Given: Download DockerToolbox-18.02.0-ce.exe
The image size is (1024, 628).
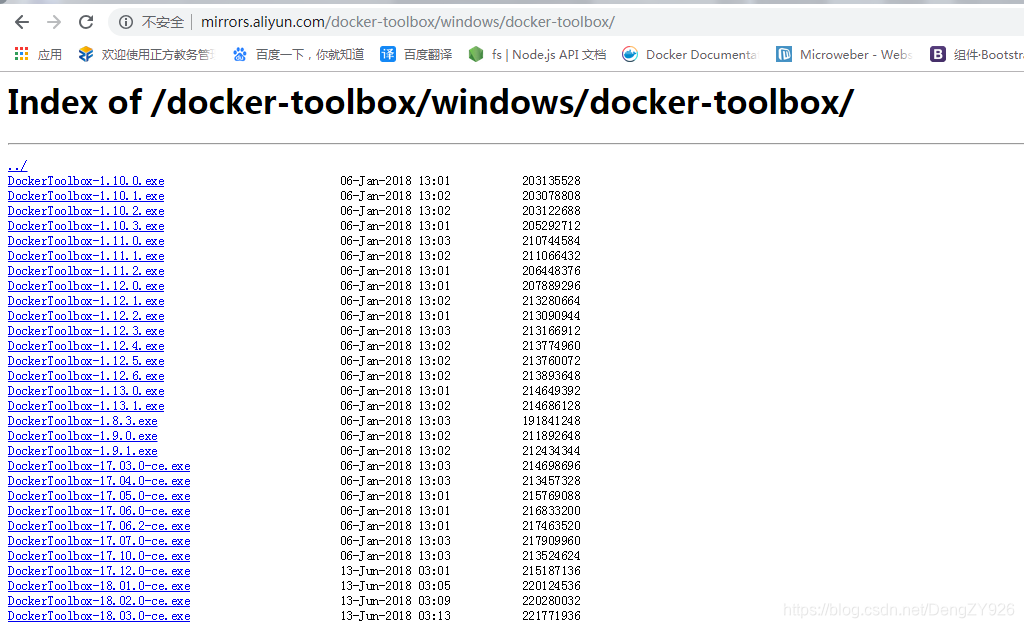Looking at the screenshot, I should 99,601.
